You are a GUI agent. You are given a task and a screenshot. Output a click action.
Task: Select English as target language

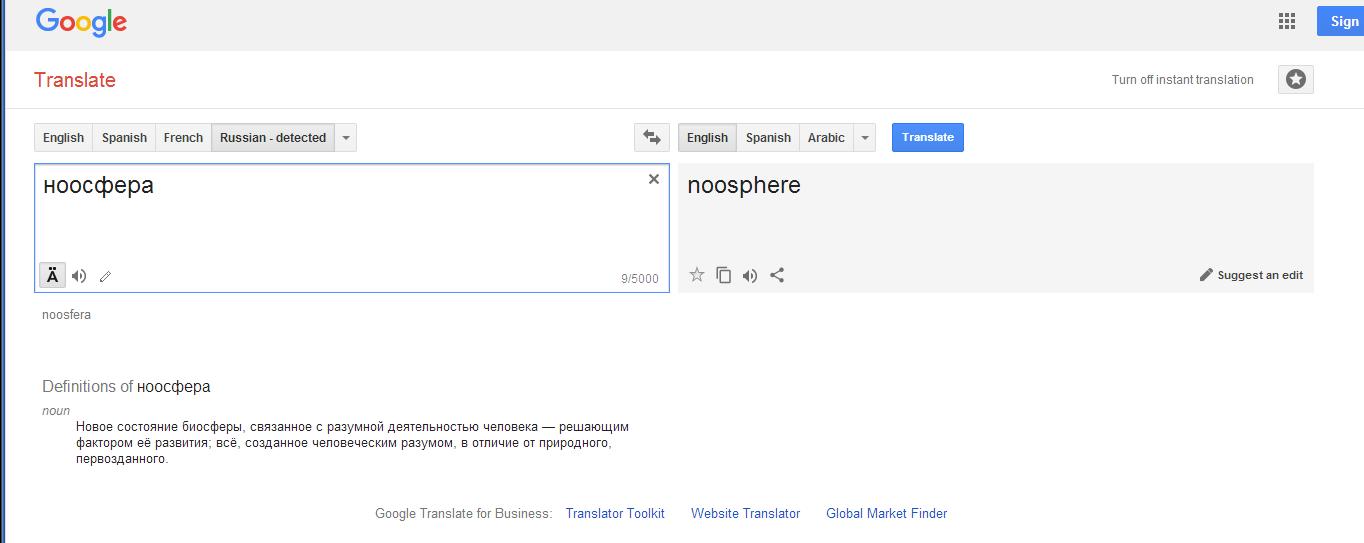click(x=708, y=138)
